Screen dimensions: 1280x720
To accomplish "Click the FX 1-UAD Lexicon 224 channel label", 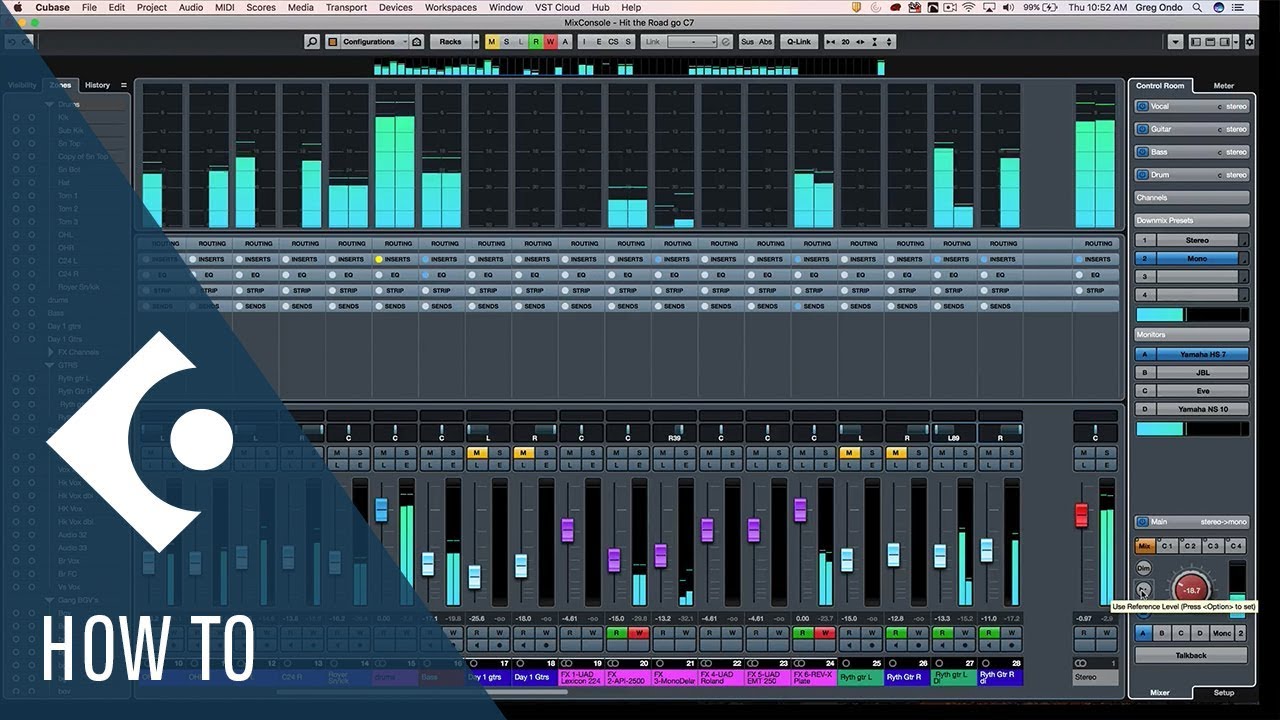I will coord(581,677).
